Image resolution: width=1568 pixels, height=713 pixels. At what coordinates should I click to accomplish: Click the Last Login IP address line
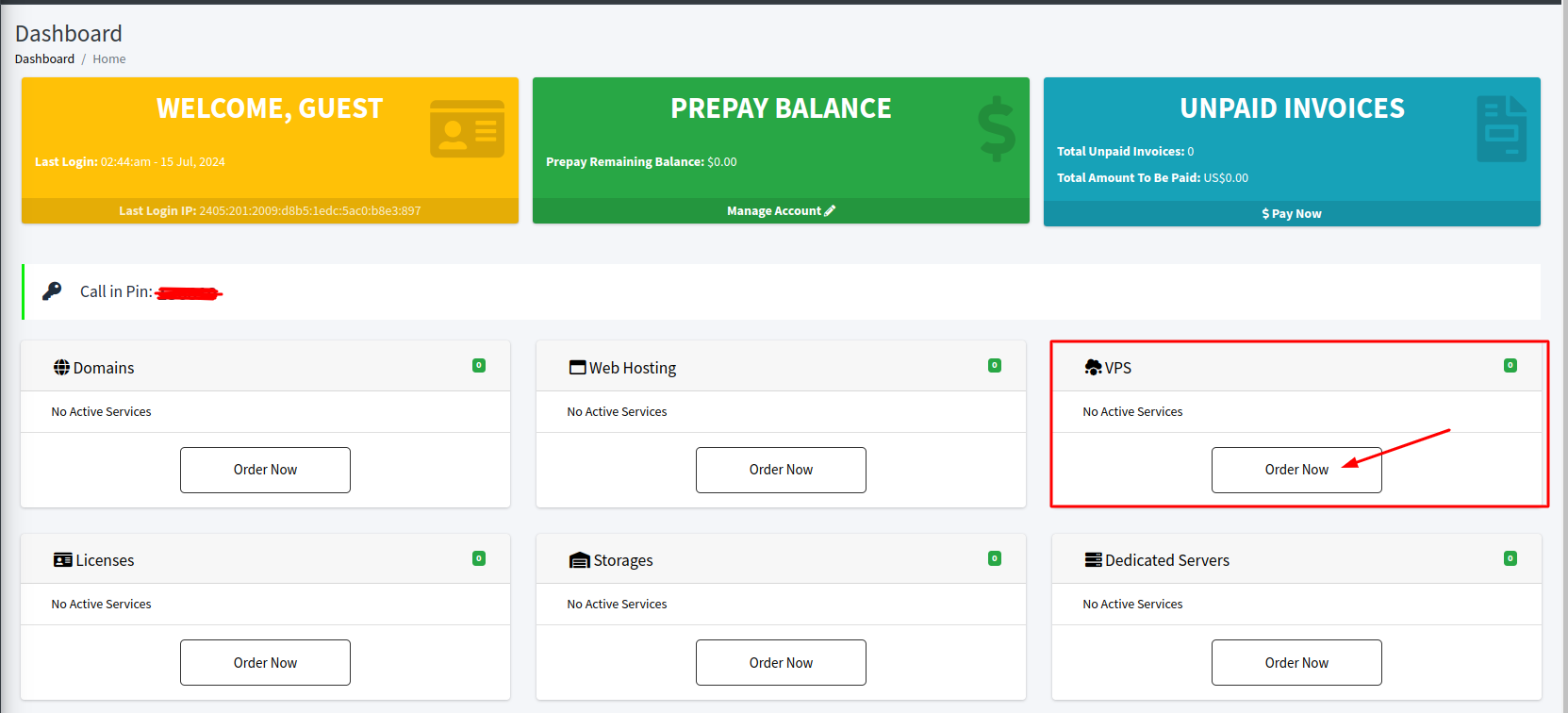point(270,211)
